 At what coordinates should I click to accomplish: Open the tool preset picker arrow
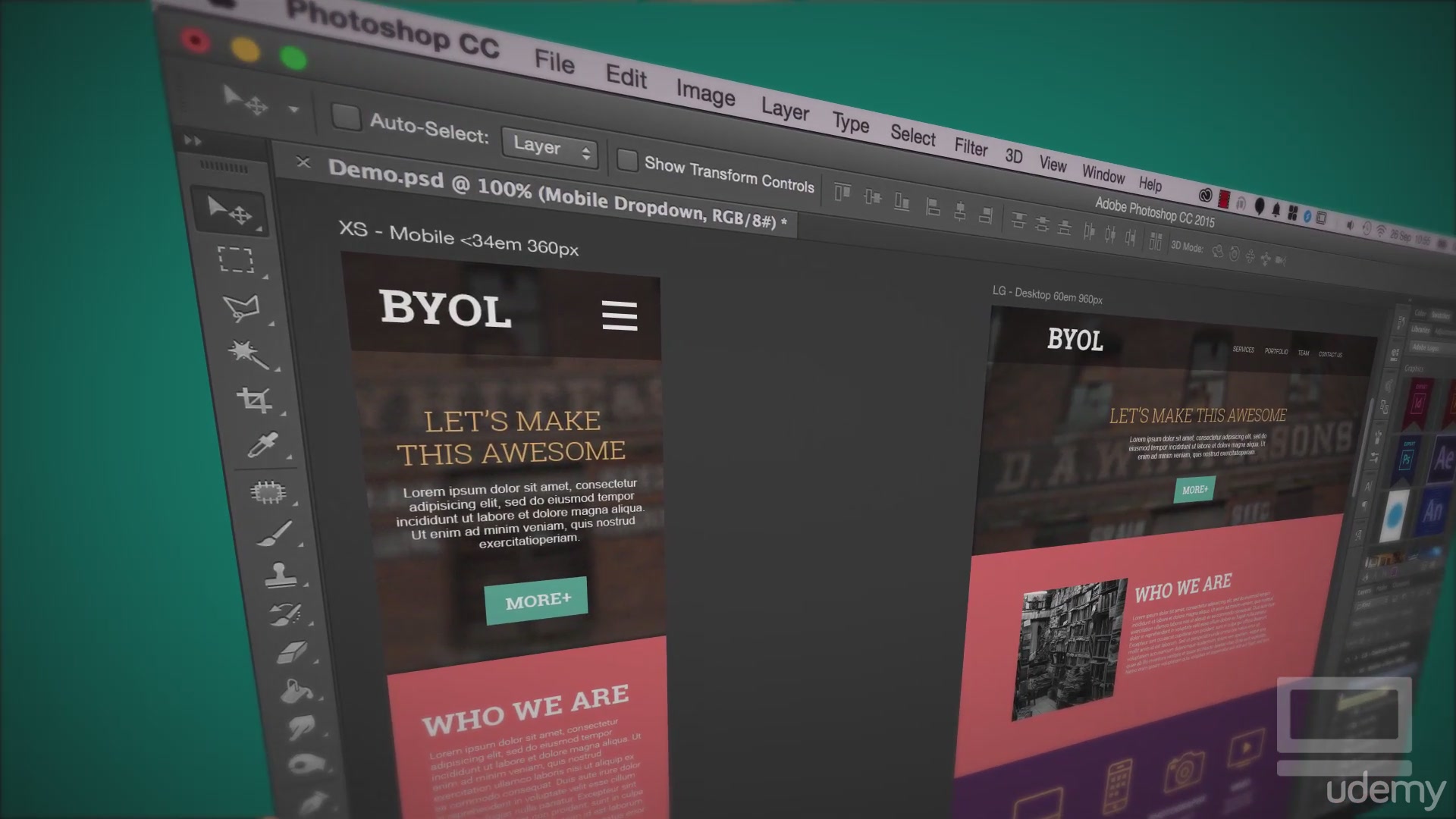(293, 110)
